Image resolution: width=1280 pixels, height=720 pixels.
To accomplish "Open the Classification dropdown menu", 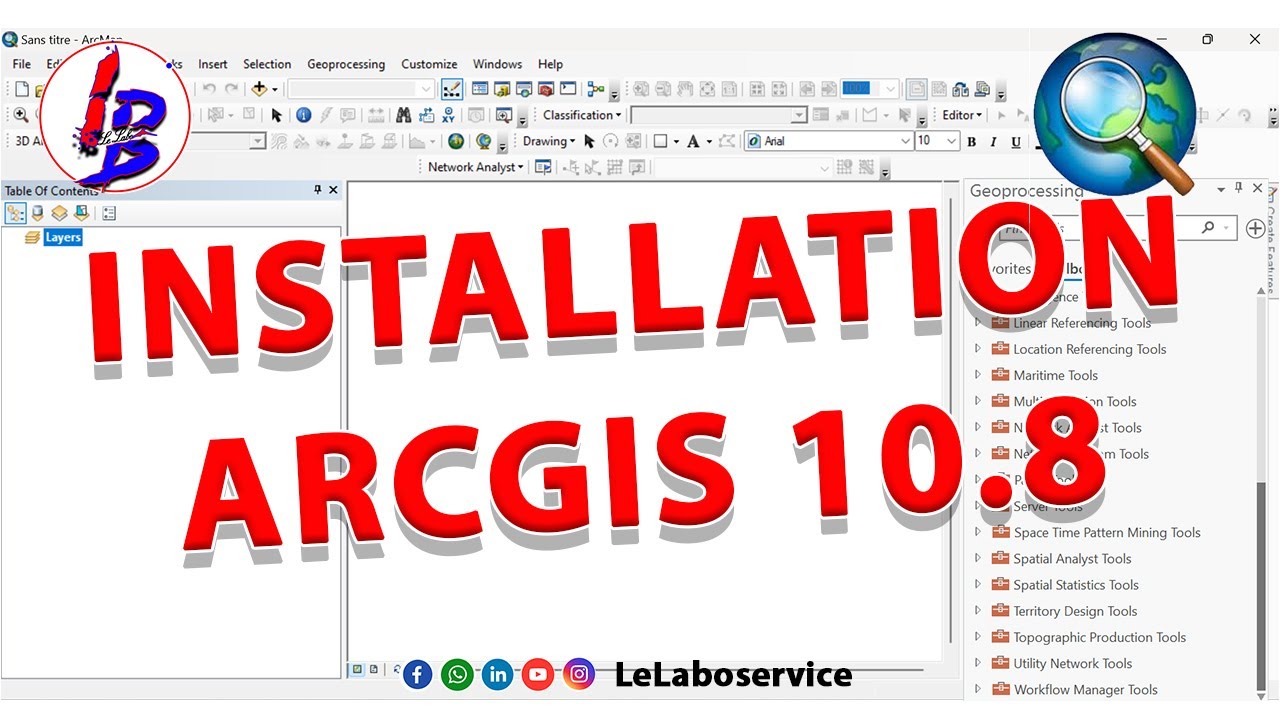I will tap(582, 115).
